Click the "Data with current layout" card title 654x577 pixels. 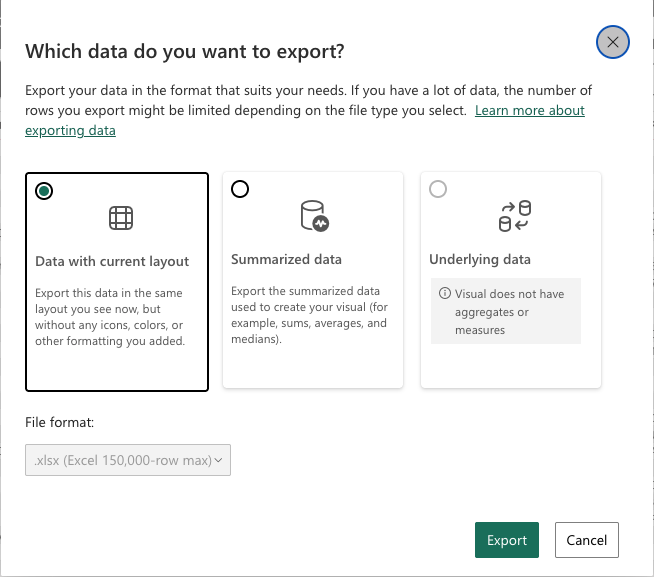[x=112, y=262]
